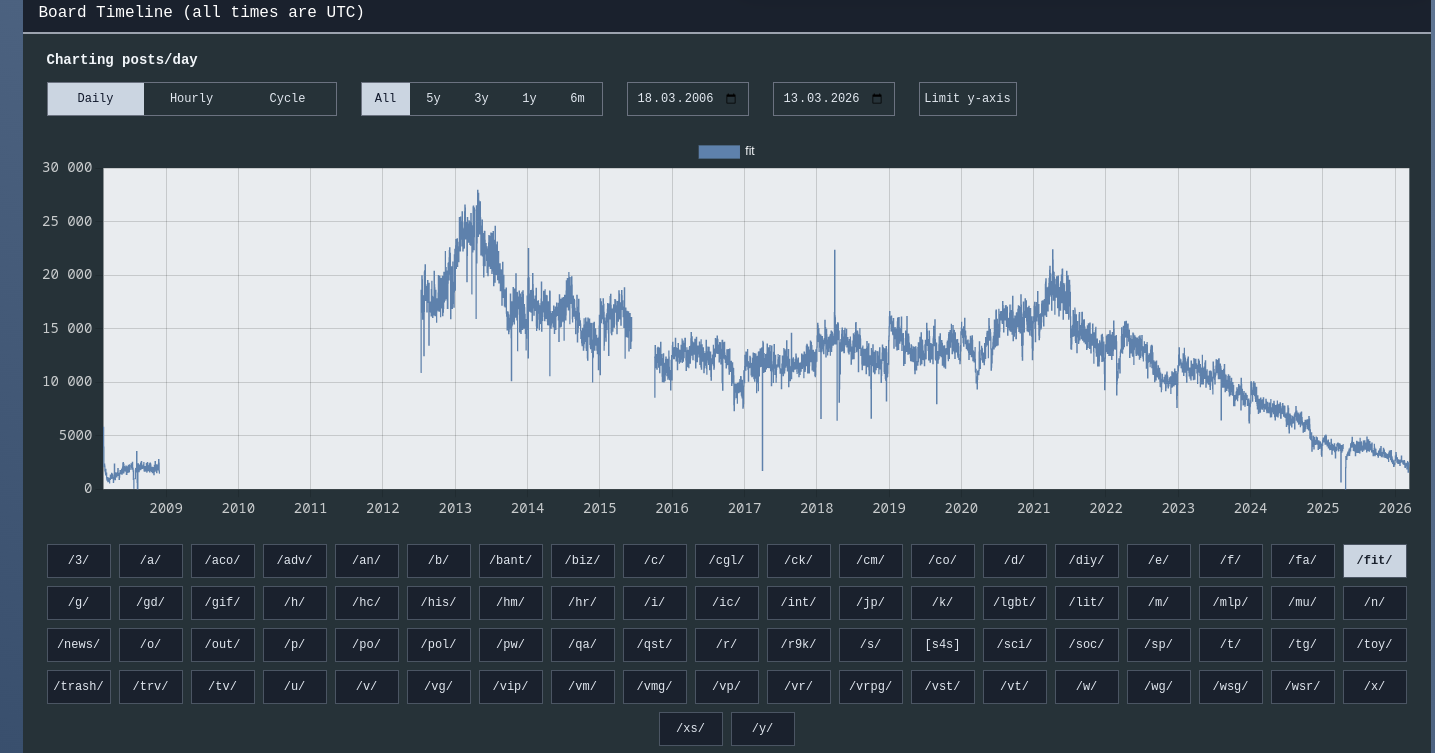Image resolution: width=1435 pixels, height=753 pixels.
Task: Load the /vst/ board chart
Action: [x=943, y=687]
